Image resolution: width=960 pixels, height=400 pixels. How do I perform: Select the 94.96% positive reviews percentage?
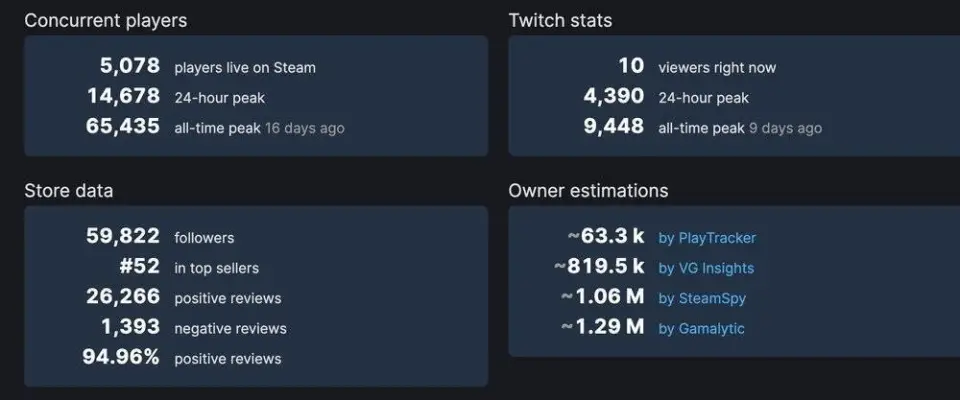pos(123,357)
